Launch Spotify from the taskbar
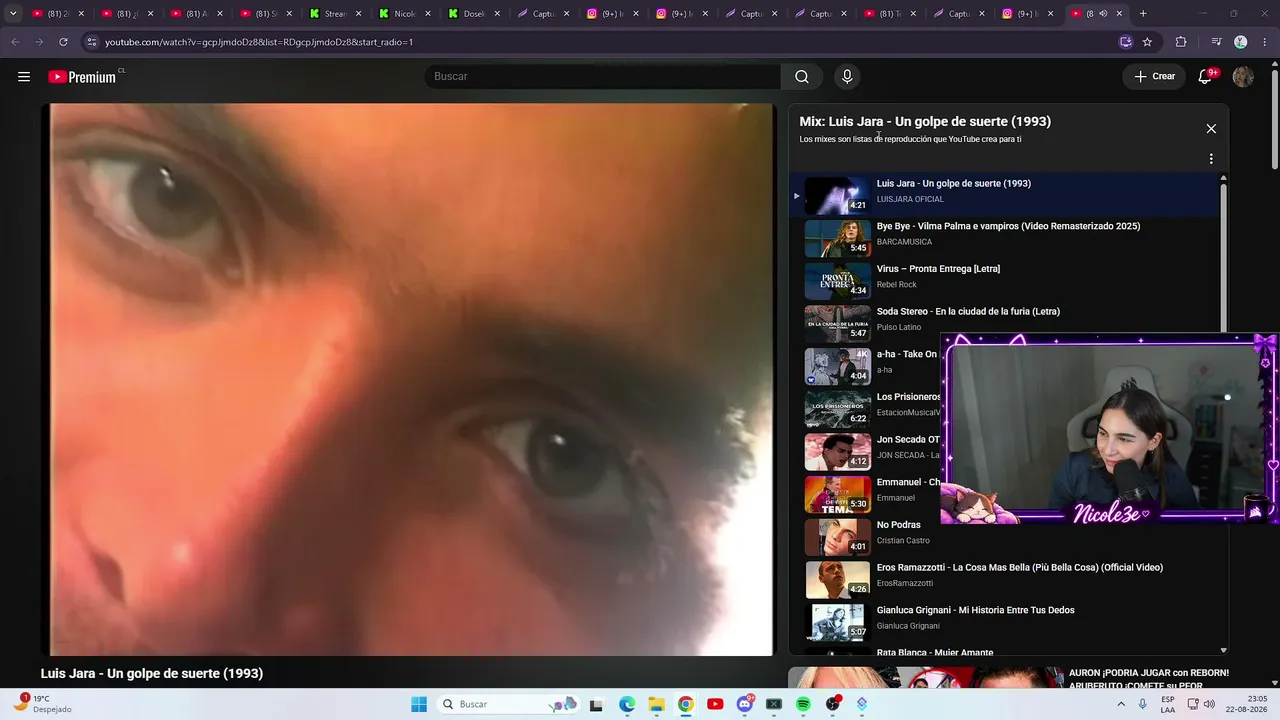The image size is (1280, 720). [x=803, y=704]
